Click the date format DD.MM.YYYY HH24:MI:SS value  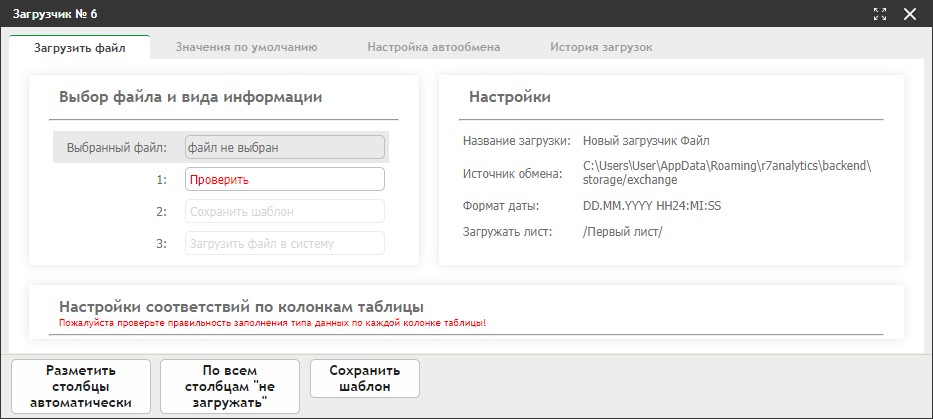point(652,206)
